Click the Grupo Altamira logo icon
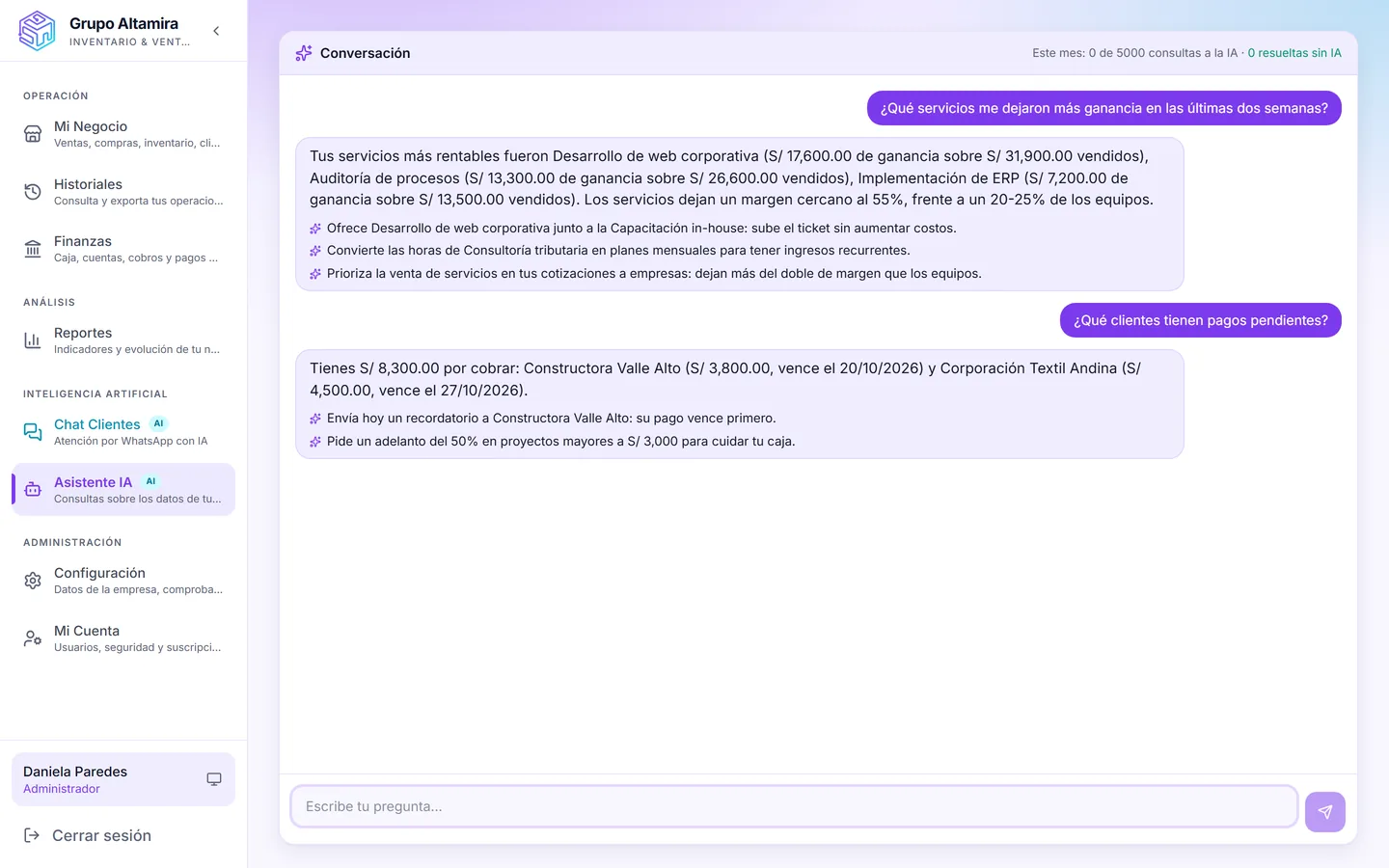This screenshot has height=868, width=1389. click(38, 31)
